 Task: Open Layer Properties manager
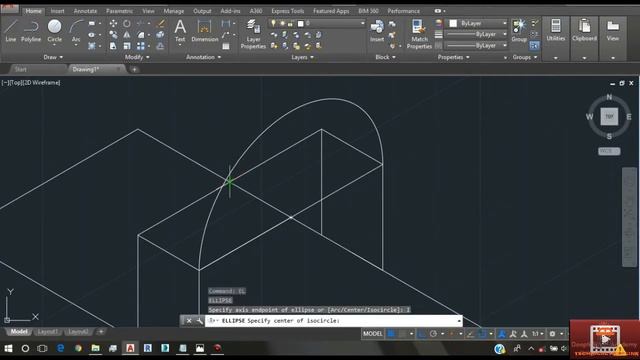point(253,34)
